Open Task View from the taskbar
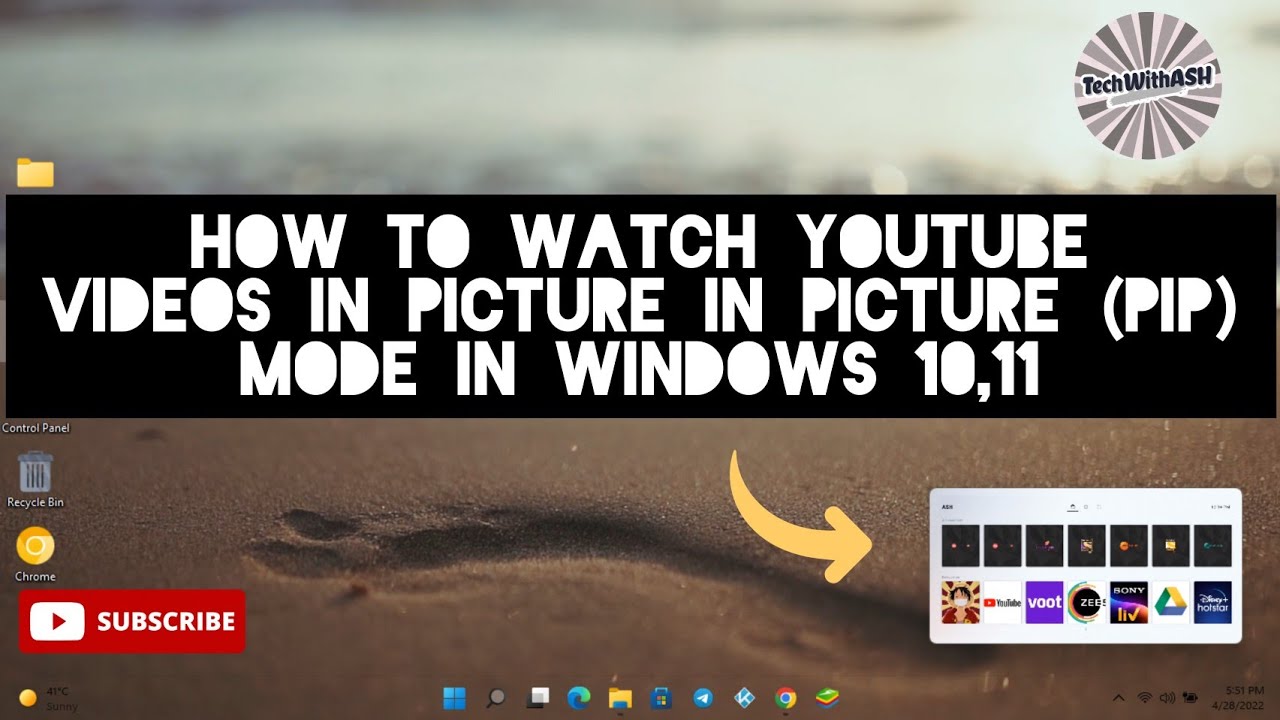This screenshot has height=720, width=1280. [x=539, y=697]
